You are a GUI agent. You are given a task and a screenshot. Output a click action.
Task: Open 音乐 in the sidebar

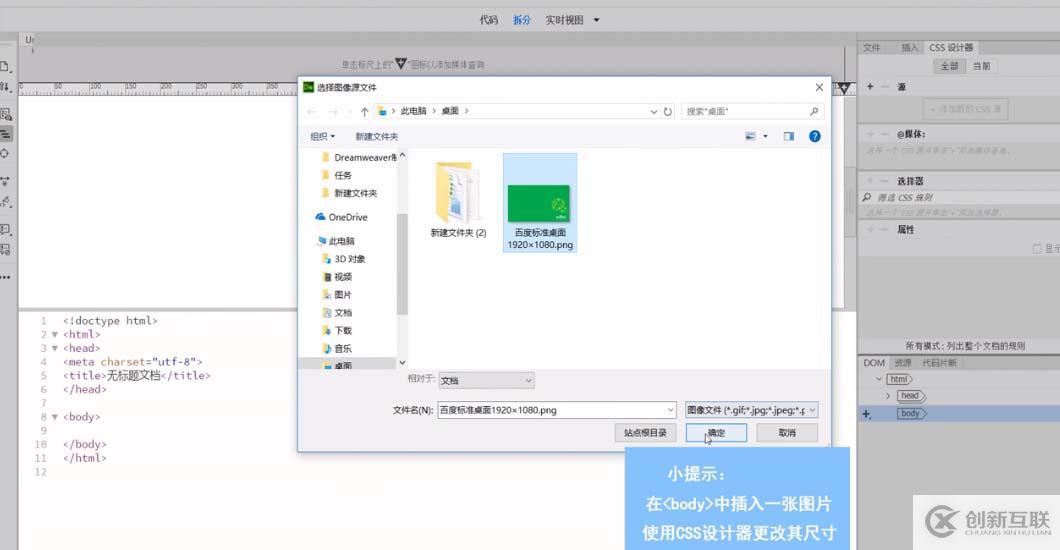[337, 349]
